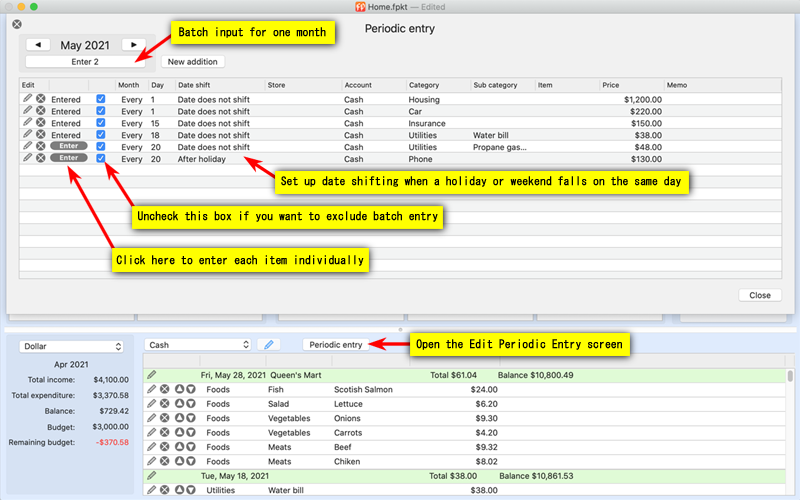This screenshot has width=800, height=500.
Task: Click the Sub category column header
Action: point(502,85)
